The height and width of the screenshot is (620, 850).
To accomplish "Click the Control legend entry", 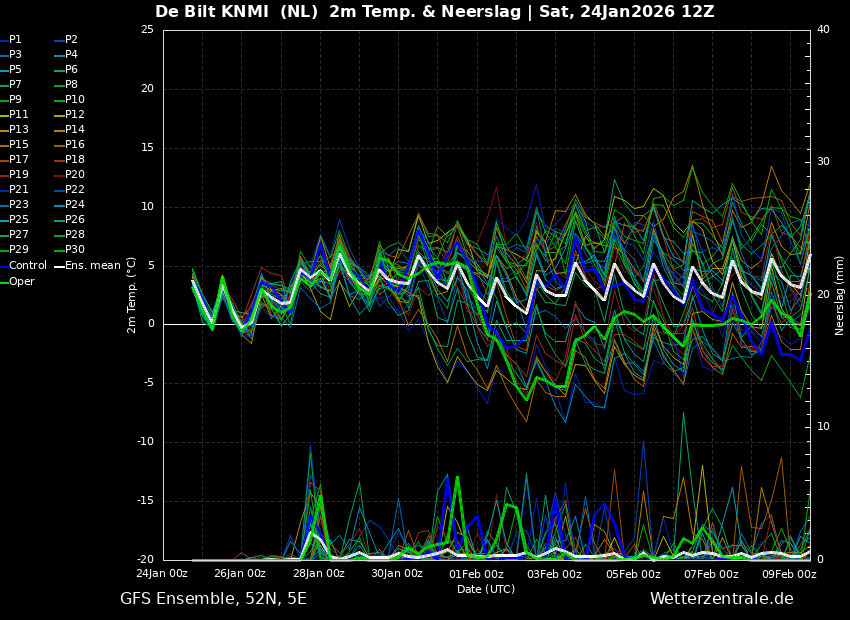I will [23, 266].
